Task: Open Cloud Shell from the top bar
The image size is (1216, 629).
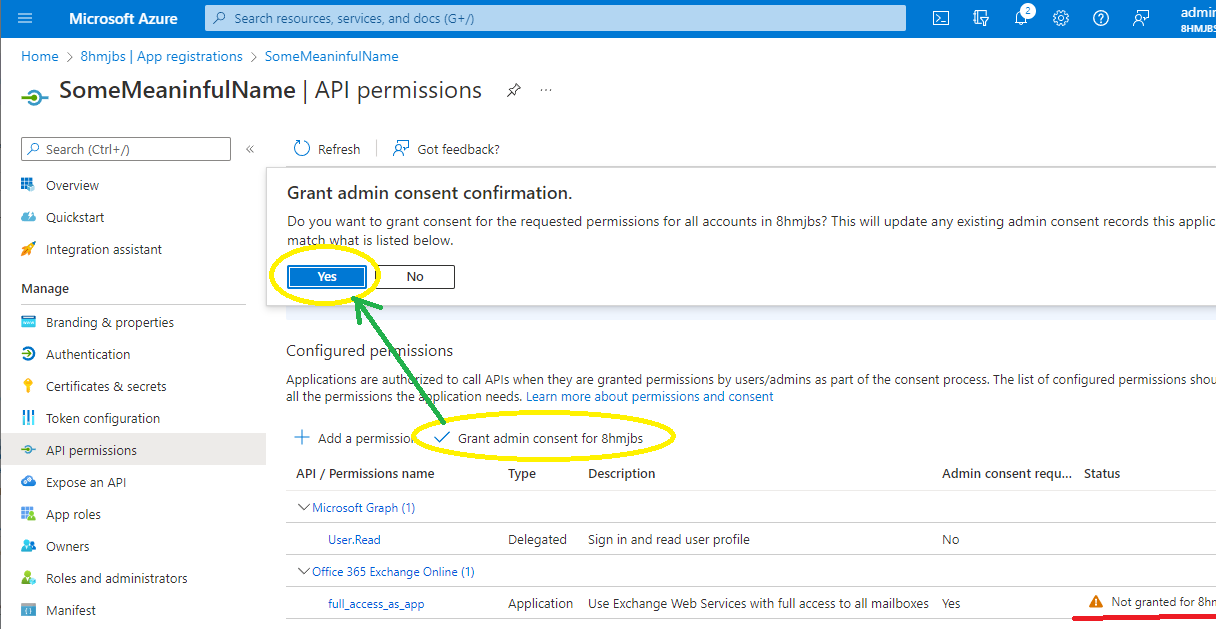Action: (941, 18)
